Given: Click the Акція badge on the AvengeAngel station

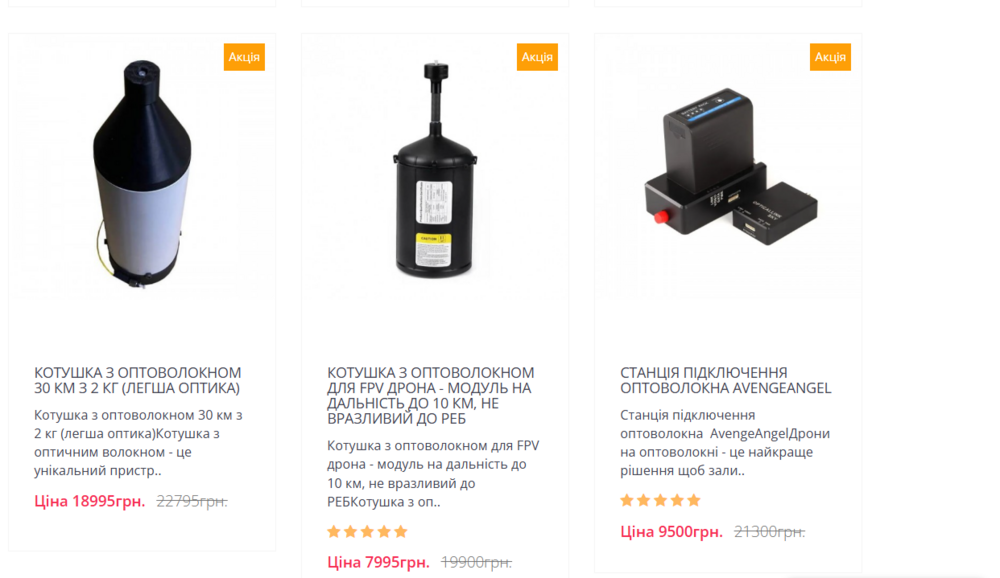Looking at the screenshot, I should [830, 57].
